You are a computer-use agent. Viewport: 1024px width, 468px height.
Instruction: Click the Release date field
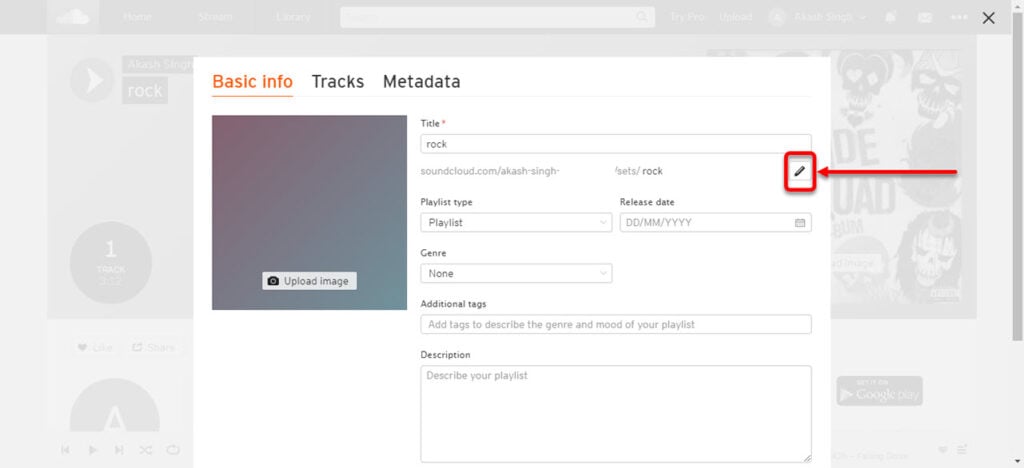click(x=715, y=223)
